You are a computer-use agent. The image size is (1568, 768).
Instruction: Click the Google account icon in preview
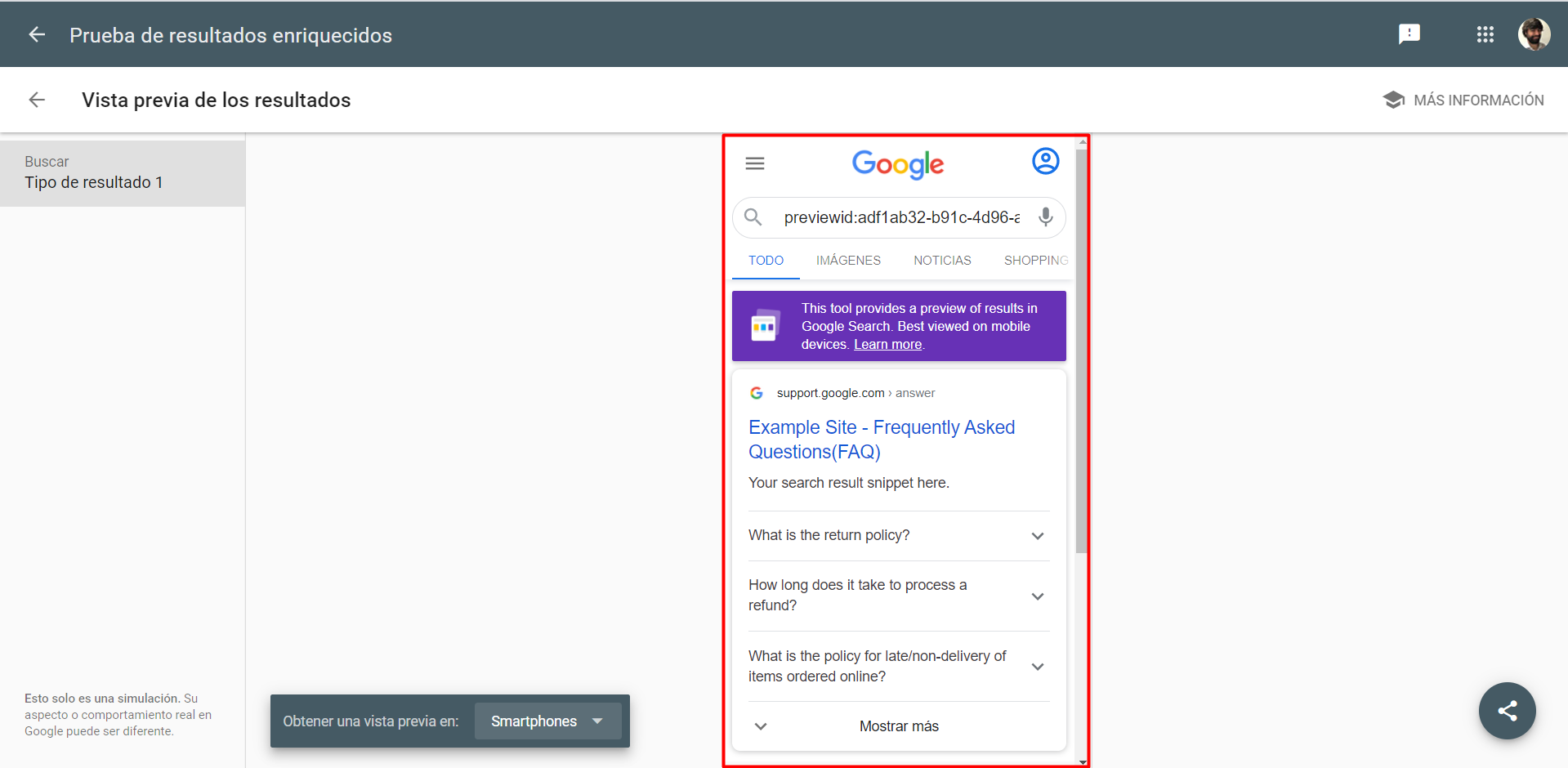1045,162
